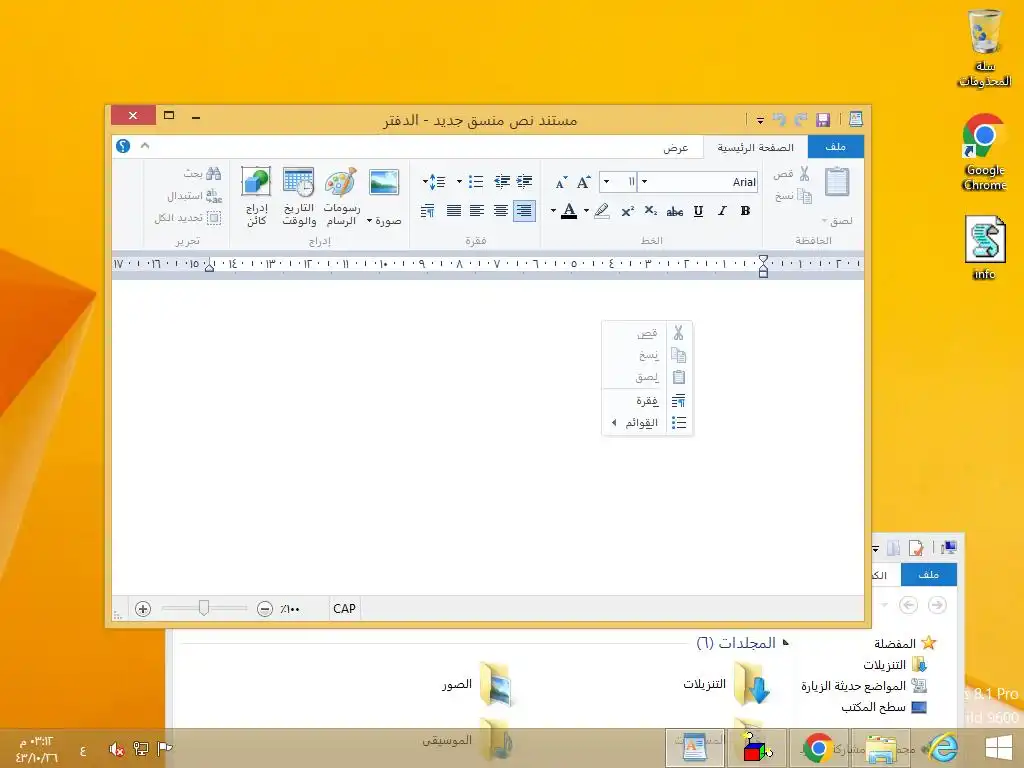This screenshot has width=1024, height=768.
Task: Choose Cut (قص) in context menu
Action: pos(647,333)
